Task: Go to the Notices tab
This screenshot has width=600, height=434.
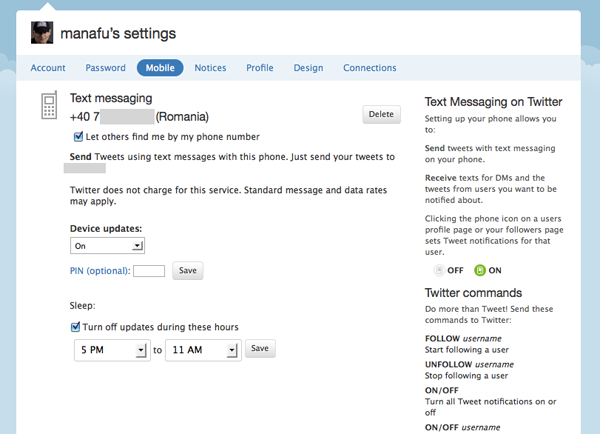Action: pyautogui.click(x=210, y=68)
